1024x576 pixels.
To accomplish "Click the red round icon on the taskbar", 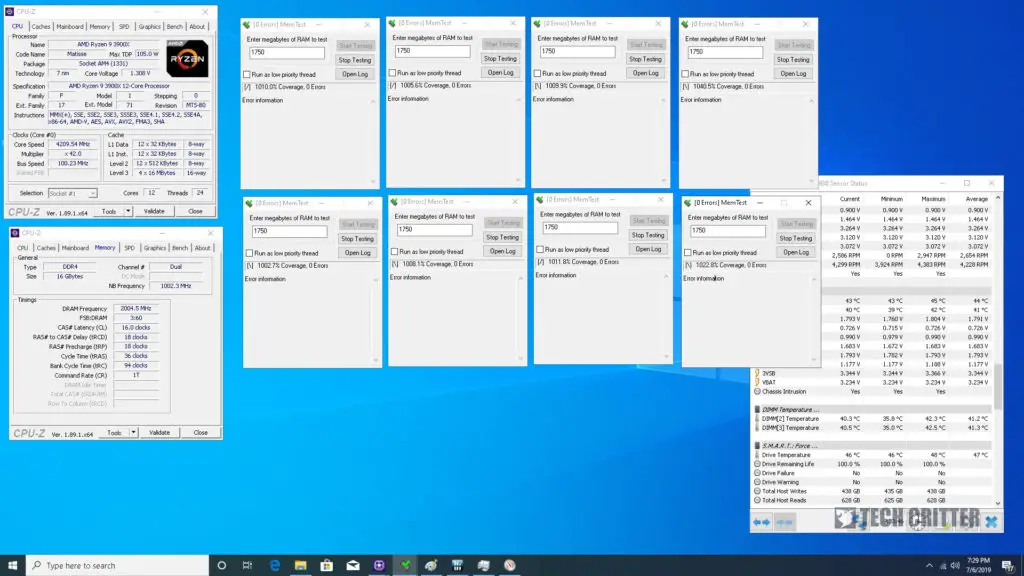I will click(x=509, y=565).
